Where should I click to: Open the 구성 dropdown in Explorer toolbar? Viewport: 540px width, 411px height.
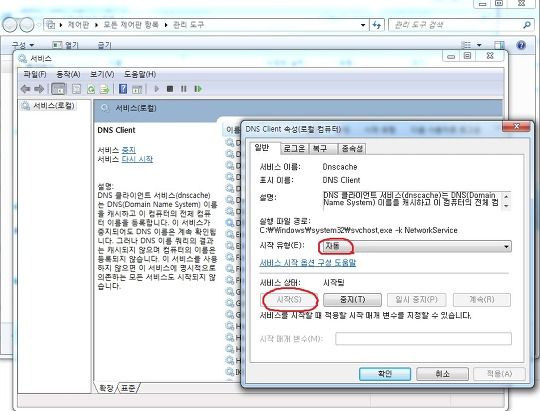(x=23, y=45)
